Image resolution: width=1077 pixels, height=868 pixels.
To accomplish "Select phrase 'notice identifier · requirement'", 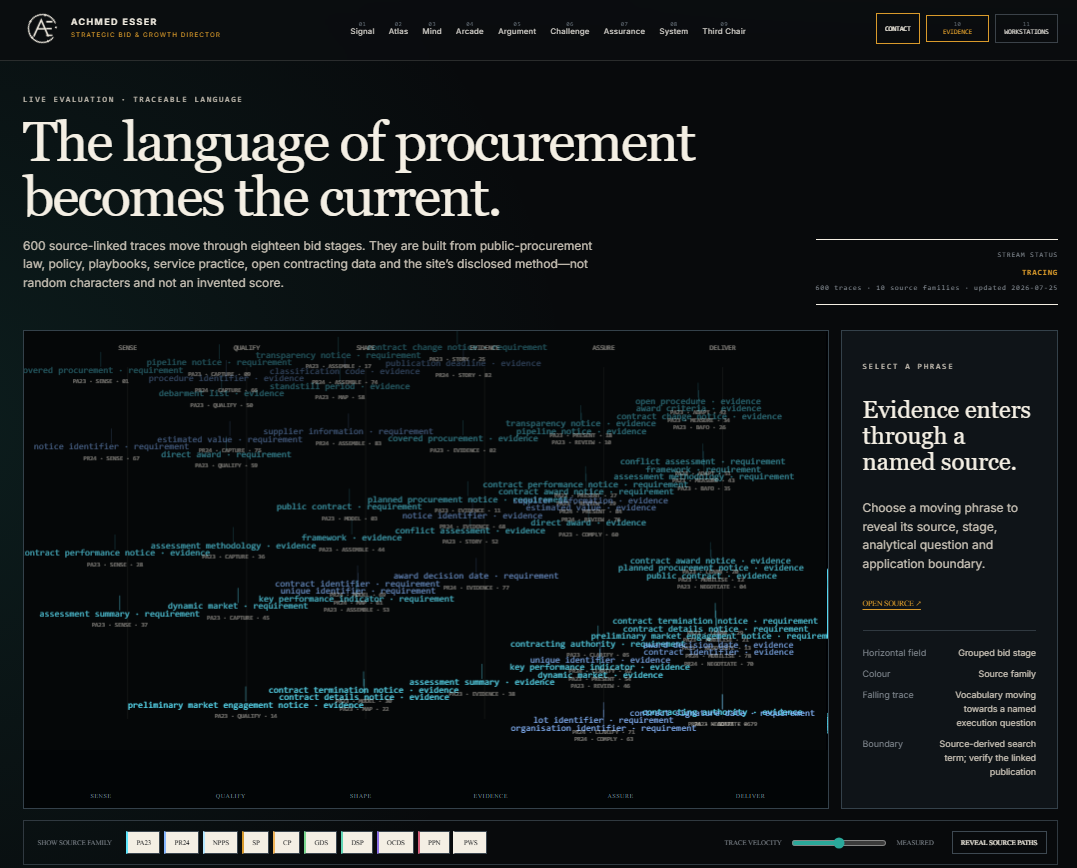I will click(x=111, y=446).
